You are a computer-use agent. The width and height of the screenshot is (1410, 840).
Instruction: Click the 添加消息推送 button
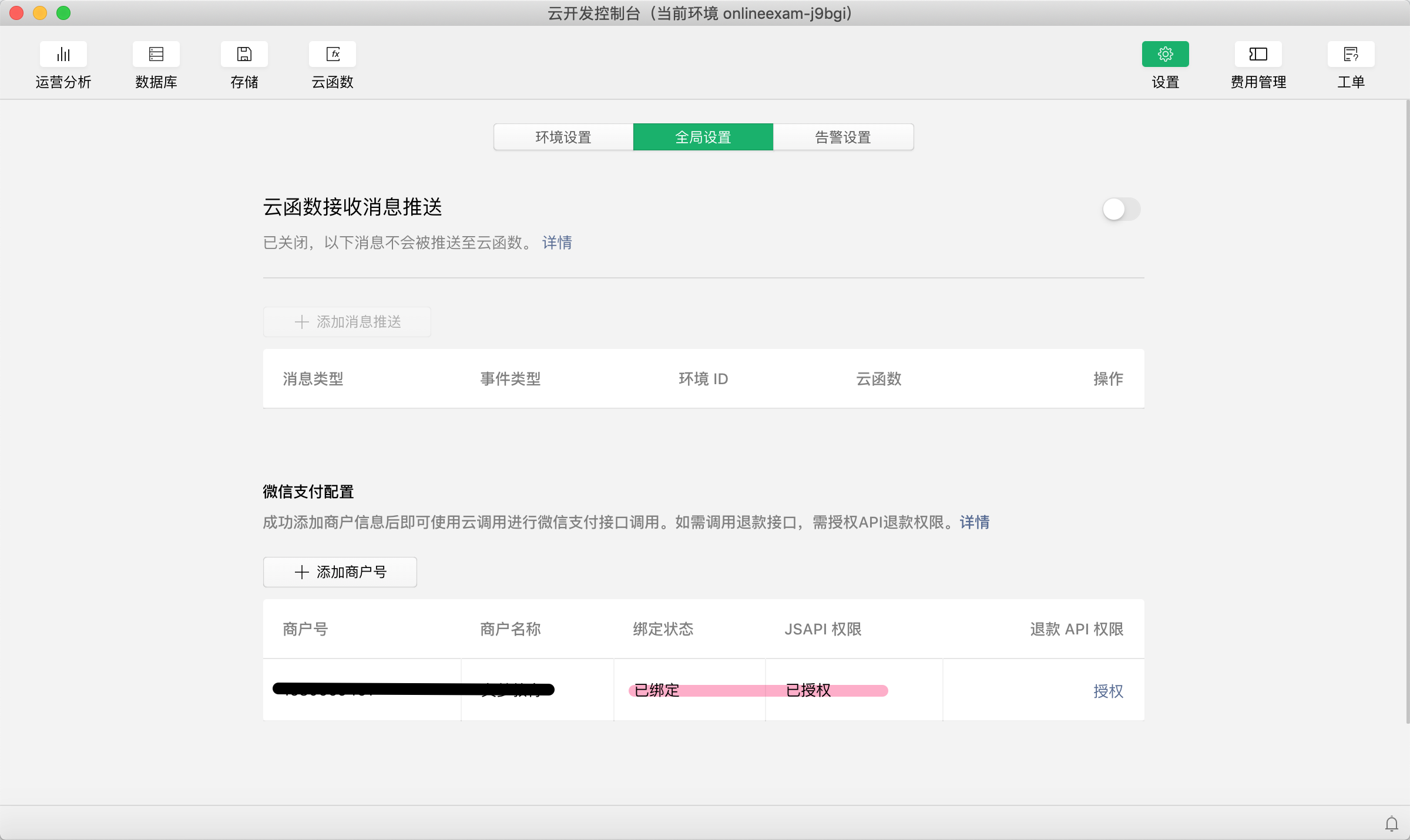click(x=347, y=322)
